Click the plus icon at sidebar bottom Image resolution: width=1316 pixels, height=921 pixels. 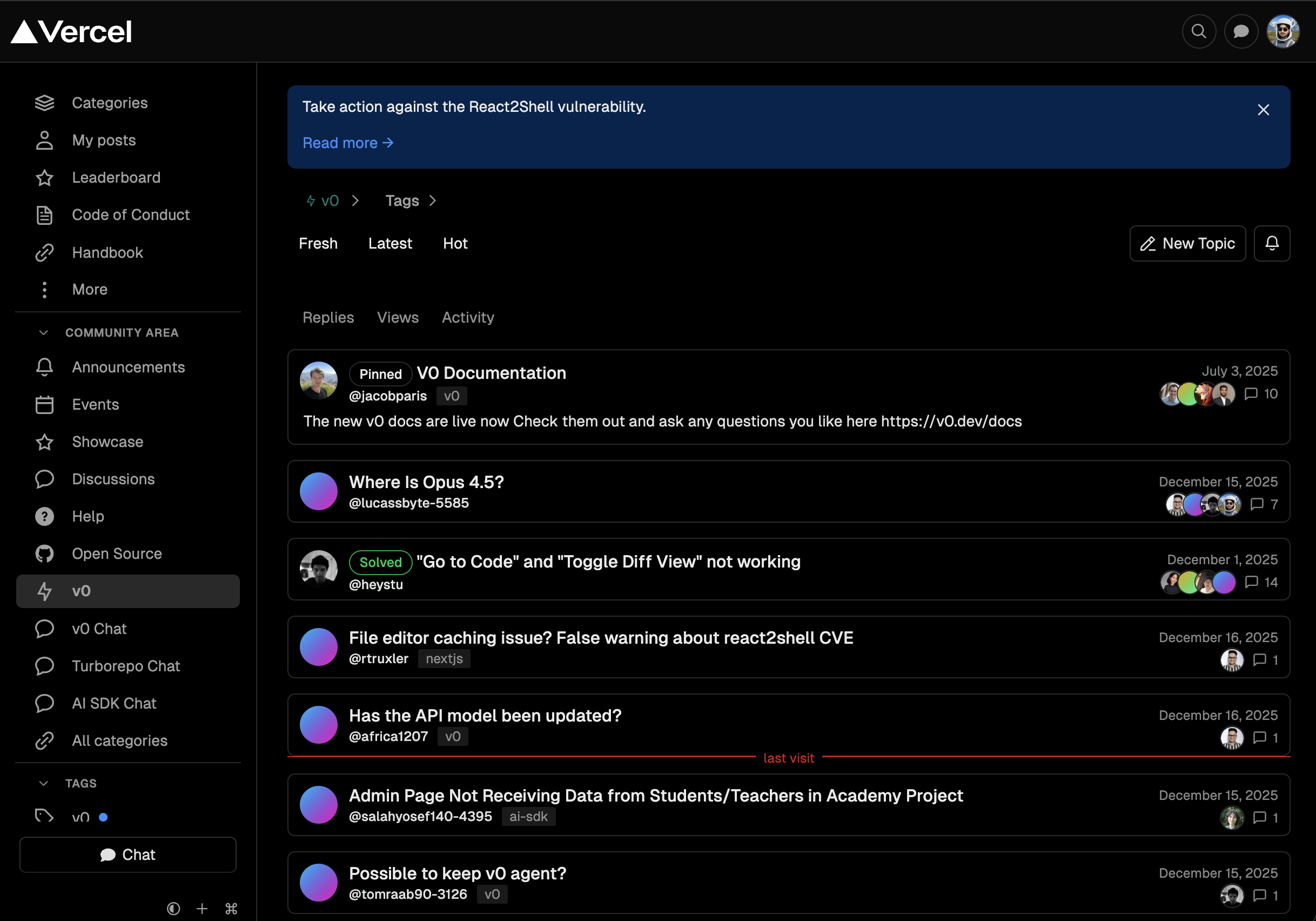tap(202, 909)
